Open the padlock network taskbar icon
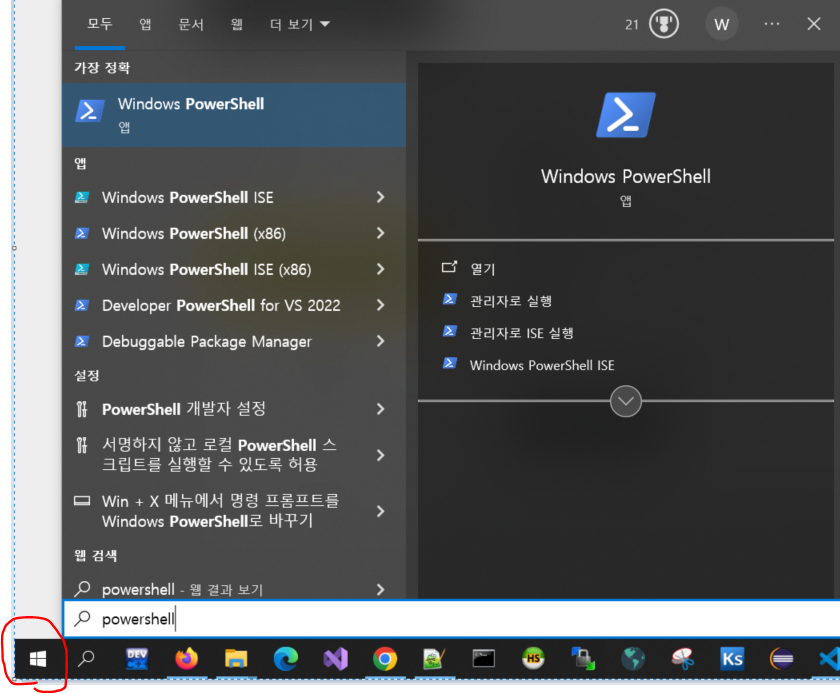 (583, 659)
